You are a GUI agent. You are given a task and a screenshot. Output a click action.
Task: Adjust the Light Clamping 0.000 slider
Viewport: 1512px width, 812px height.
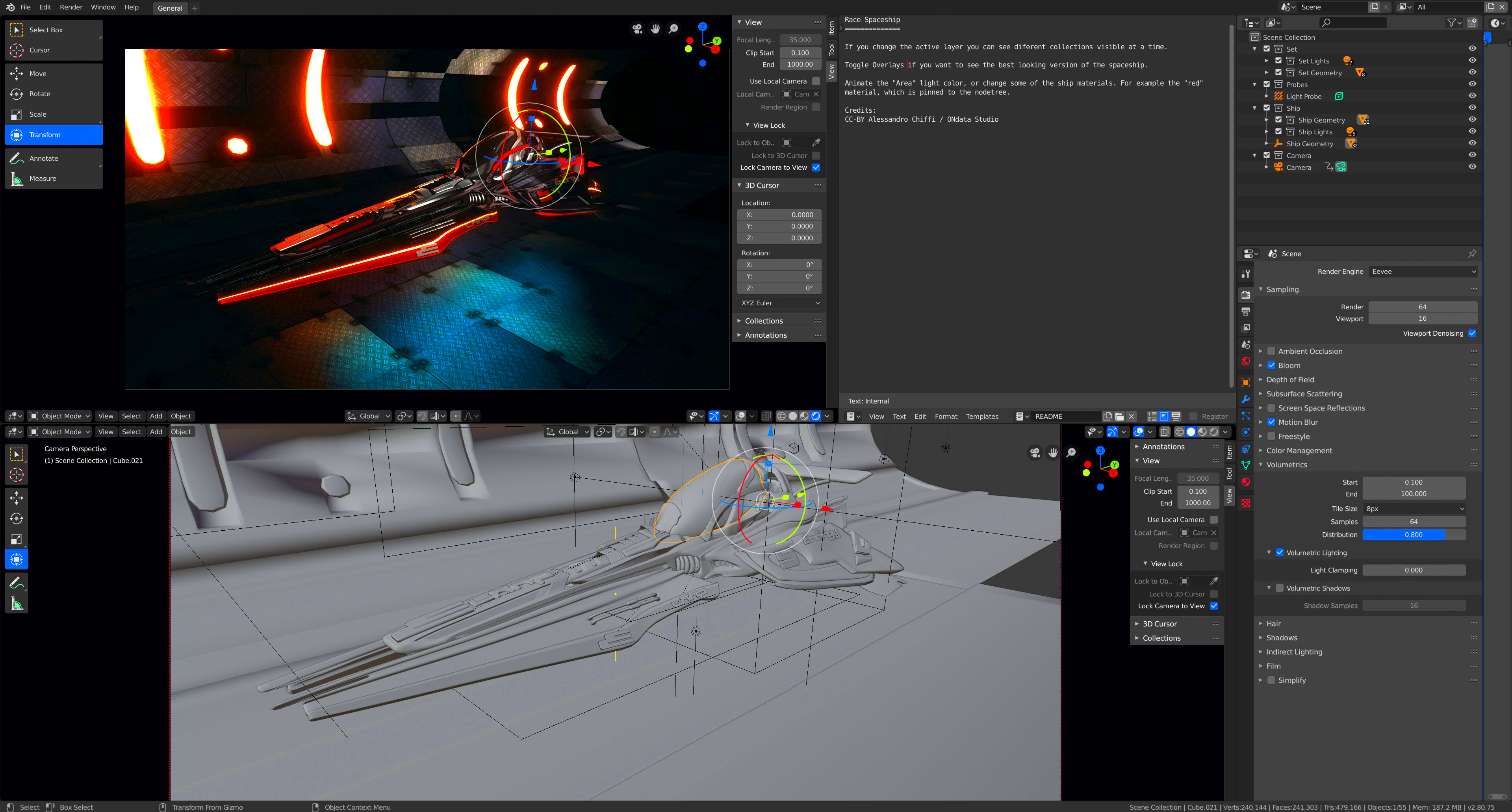coord(1414,570)
